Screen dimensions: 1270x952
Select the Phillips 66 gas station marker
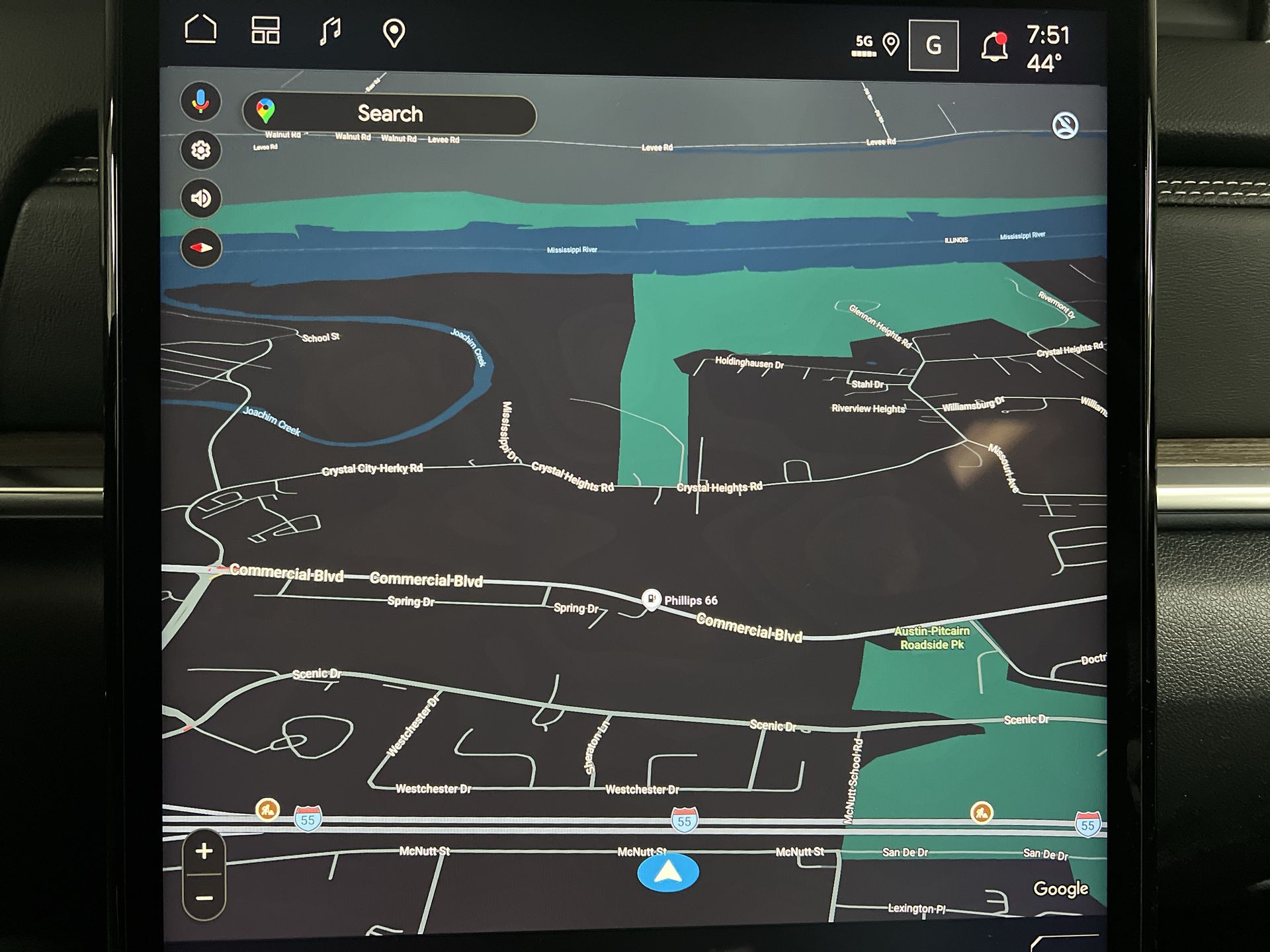pos(652,599)
